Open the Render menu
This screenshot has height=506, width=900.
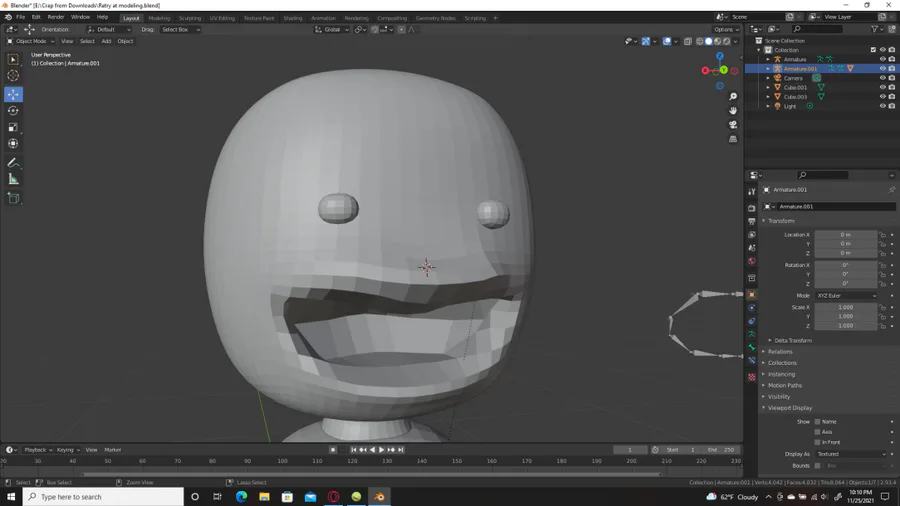56,17
